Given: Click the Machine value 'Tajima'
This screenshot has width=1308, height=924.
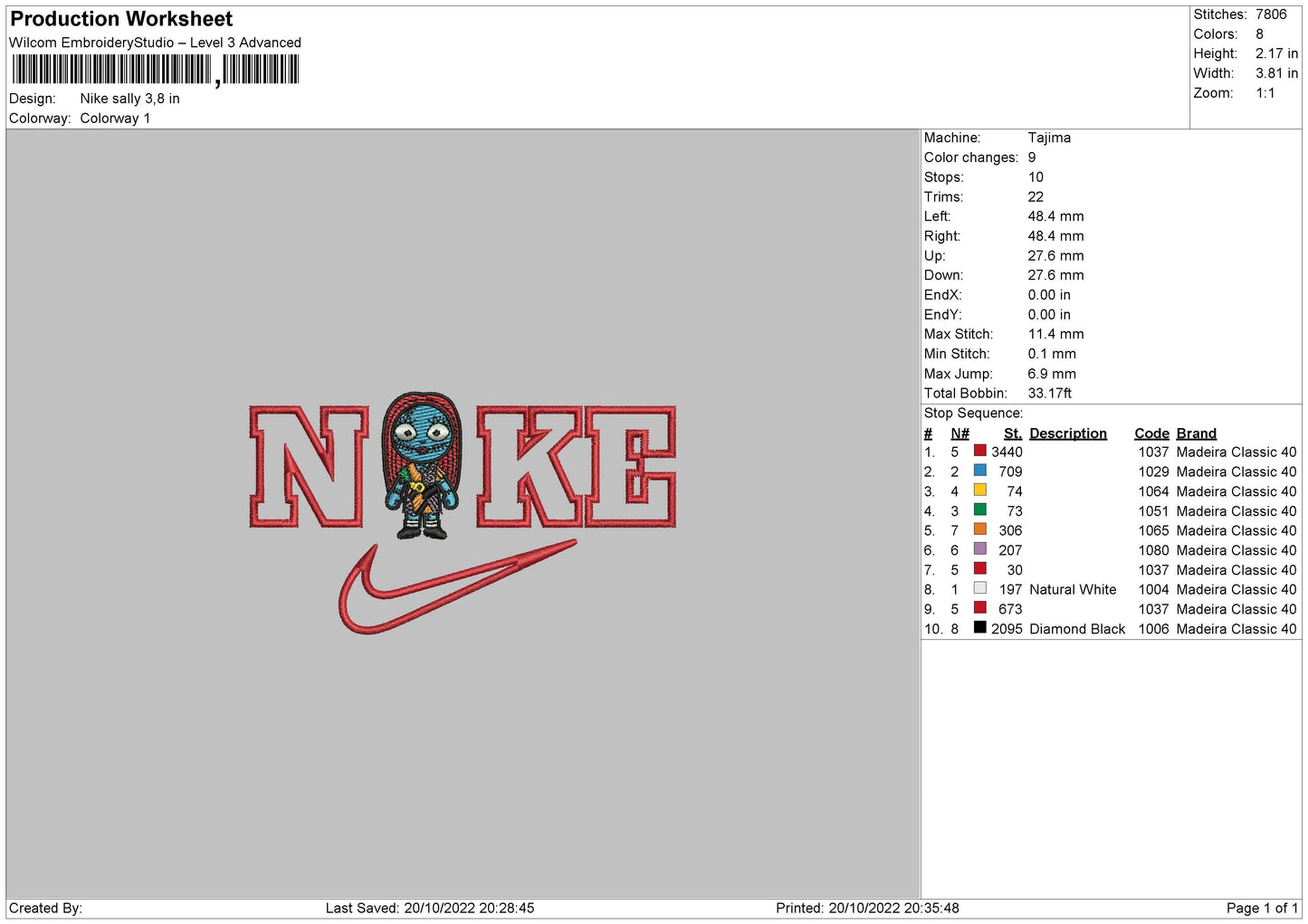Looking at the screenshot, I should [1049, 138].
